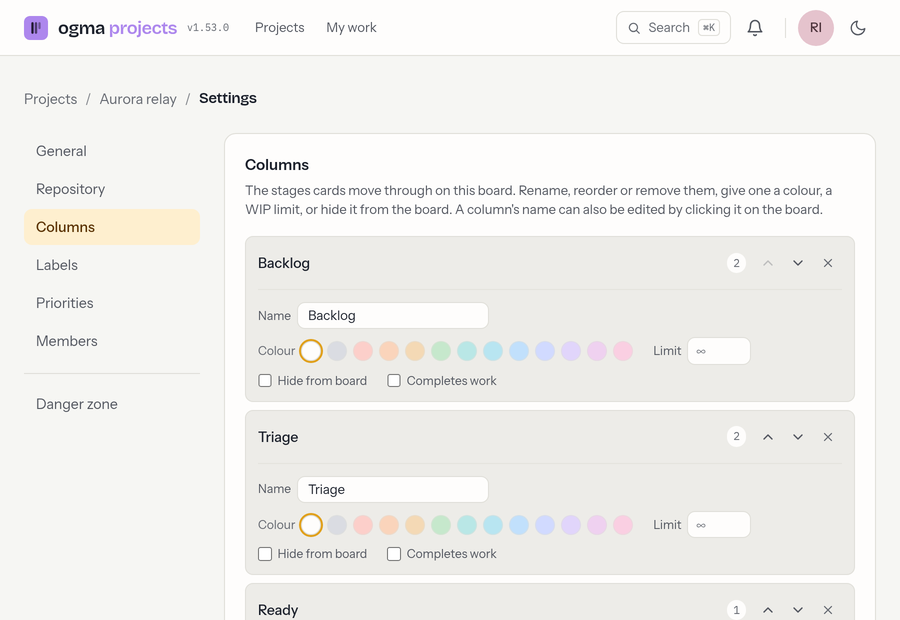This screenshot has height=620, width=900.
Task: Pick the light blue swatch for Triage
Action: [519, 525]
